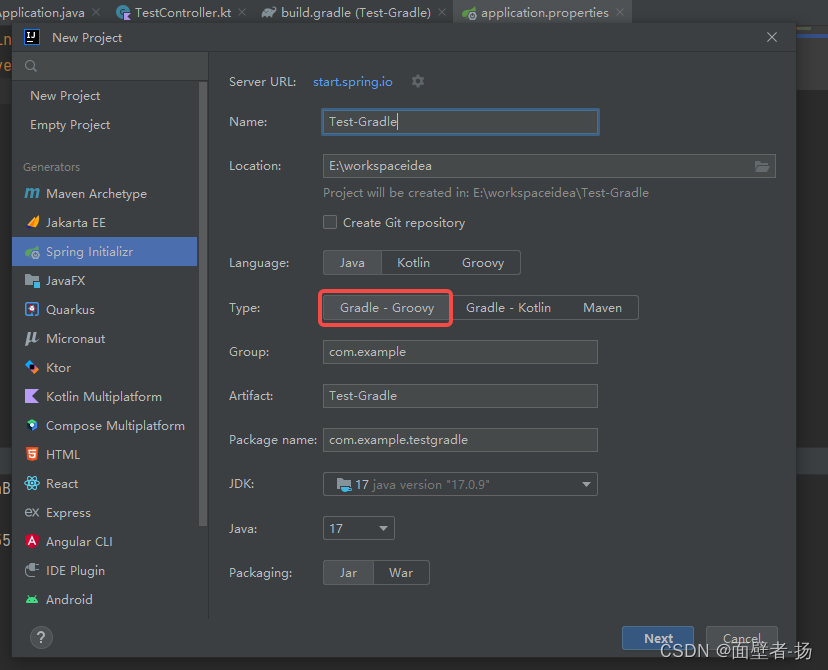This screenshot has width=828, height=670.
Task: Switch to application.properties tab
Action: [x=544, y=12]
